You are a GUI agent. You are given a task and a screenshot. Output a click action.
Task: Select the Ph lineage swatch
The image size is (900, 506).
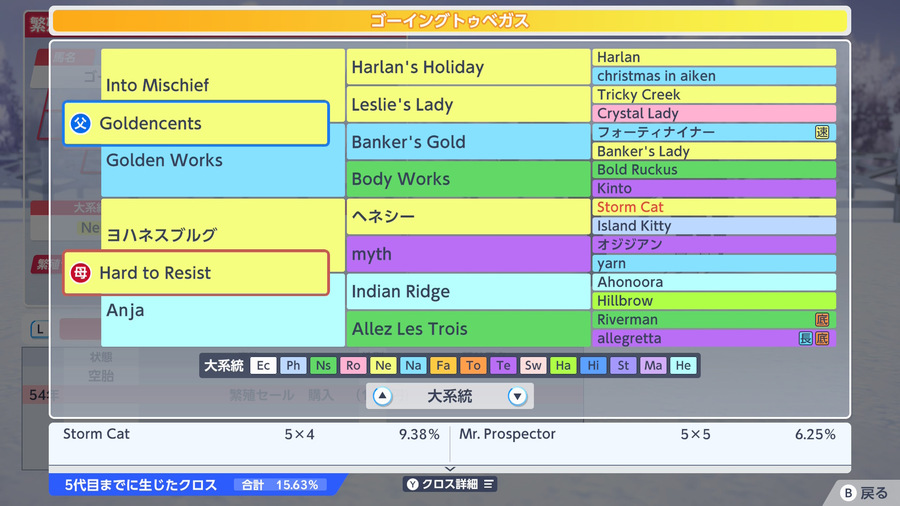293,365
